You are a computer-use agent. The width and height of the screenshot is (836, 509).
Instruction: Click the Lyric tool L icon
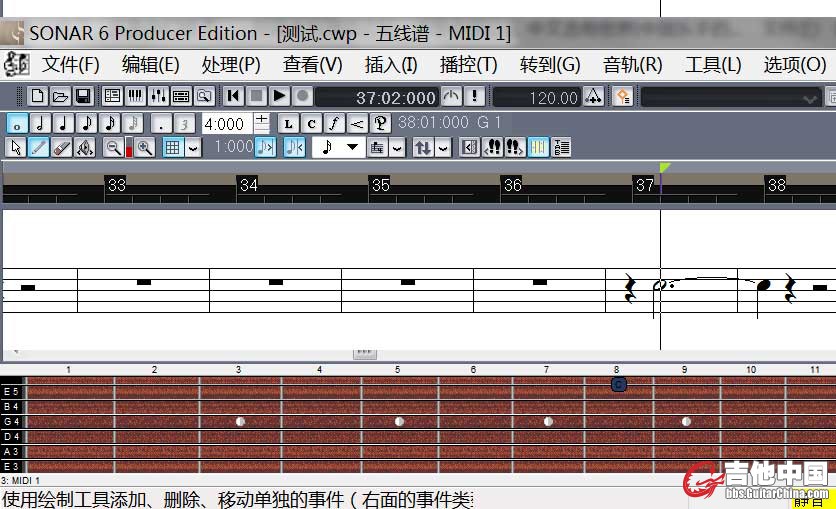coord(289,123)
